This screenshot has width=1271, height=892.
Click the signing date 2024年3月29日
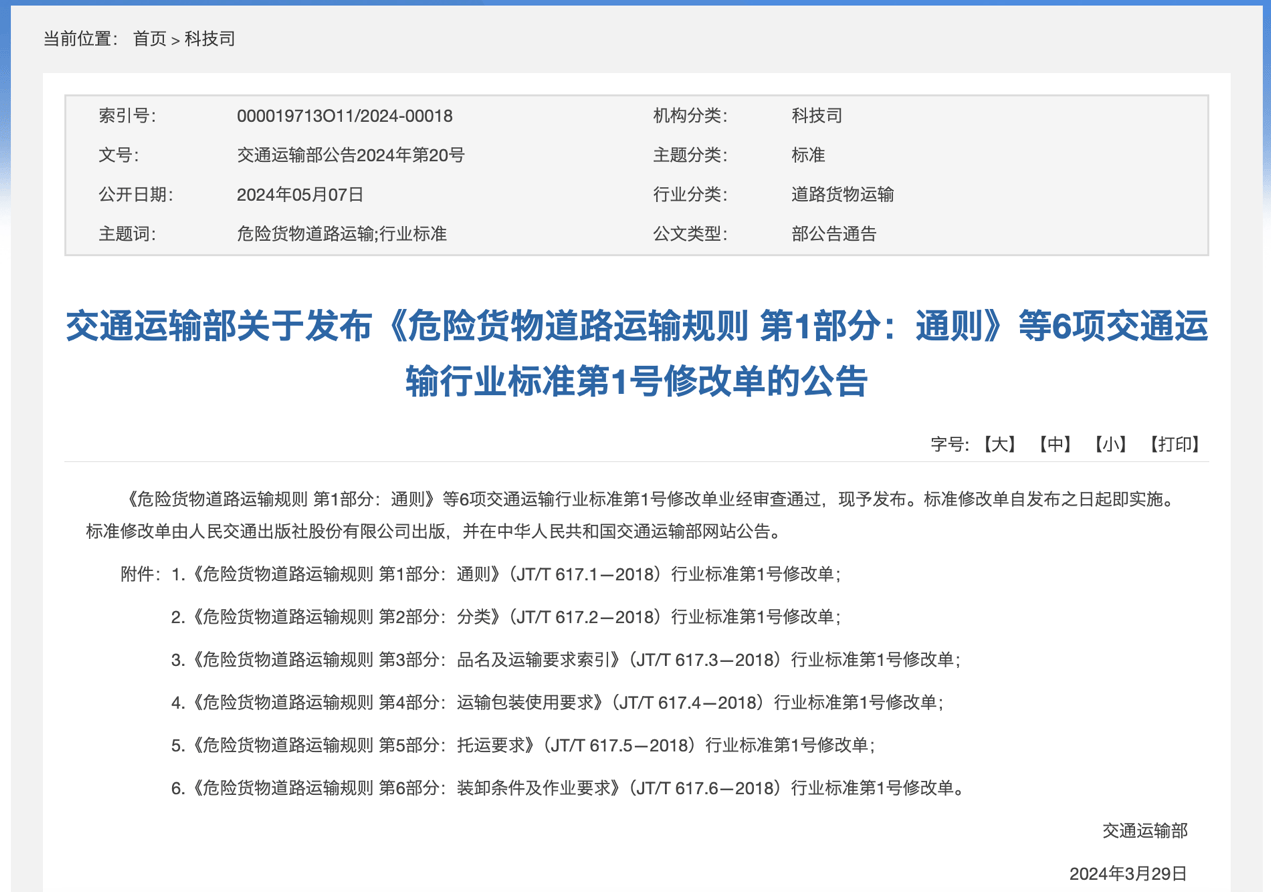click(1127, 873)
